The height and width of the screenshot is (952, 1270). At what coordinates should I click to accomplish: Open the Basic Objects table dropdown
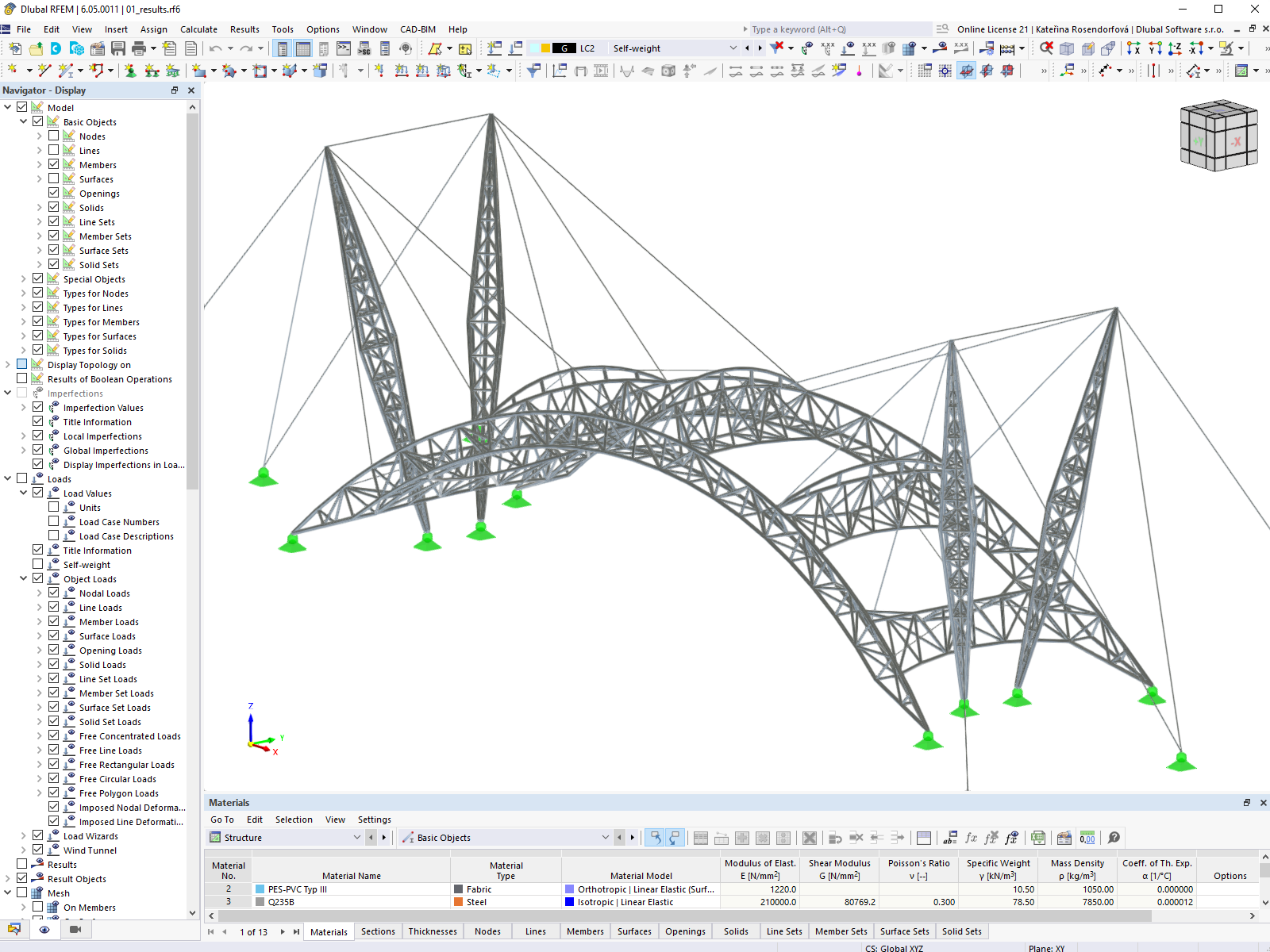click(x=605, y=838)
